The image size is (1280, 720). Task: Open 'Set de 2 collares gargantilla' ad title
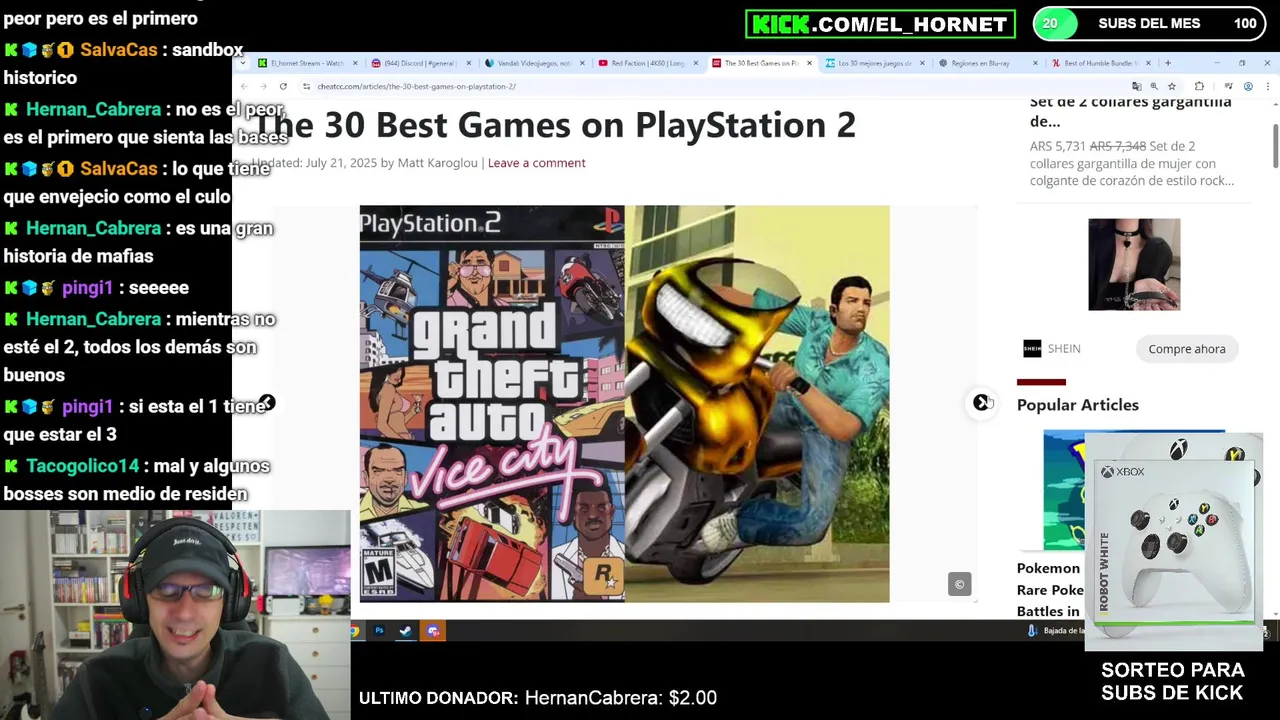click(1131, 111)
